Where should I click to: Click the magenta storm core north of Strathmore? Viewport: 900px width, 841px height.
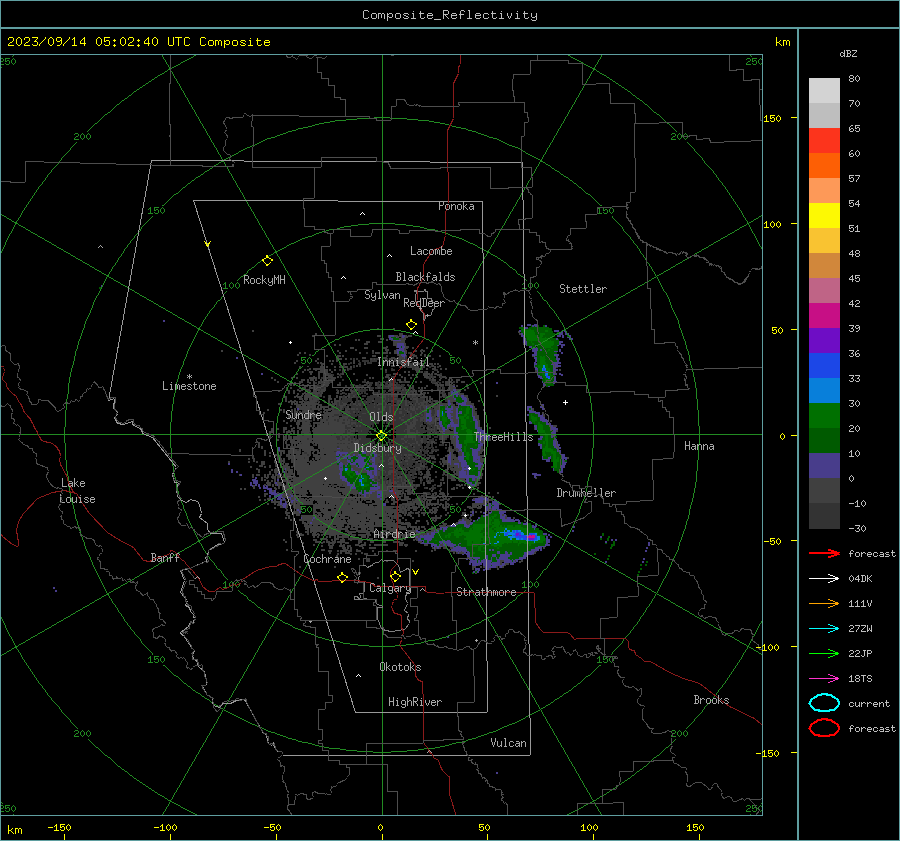click(x=532, y=537)
